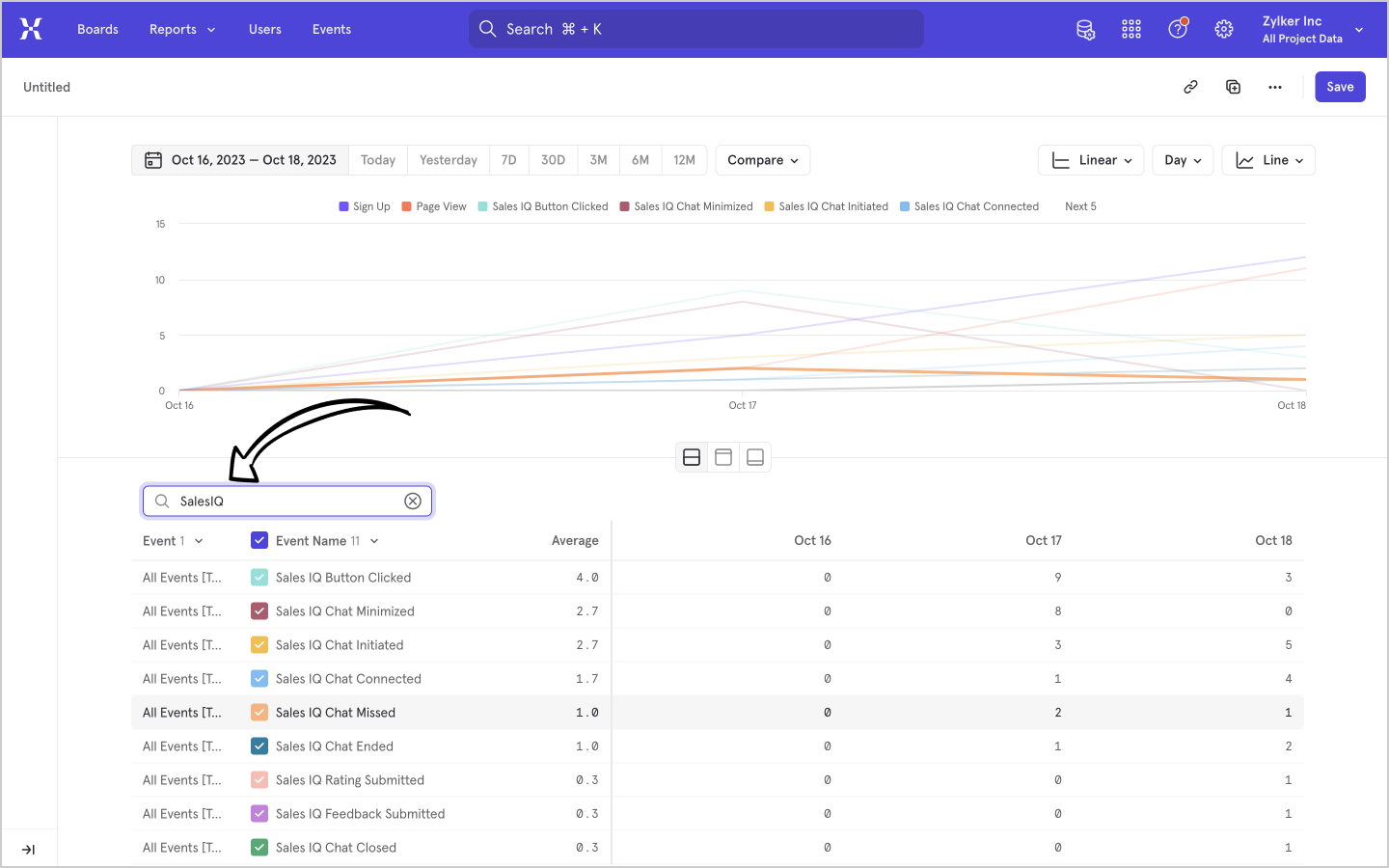Uncheck Sales IQ Chat Closed checkbox

[x=259, y=848]
